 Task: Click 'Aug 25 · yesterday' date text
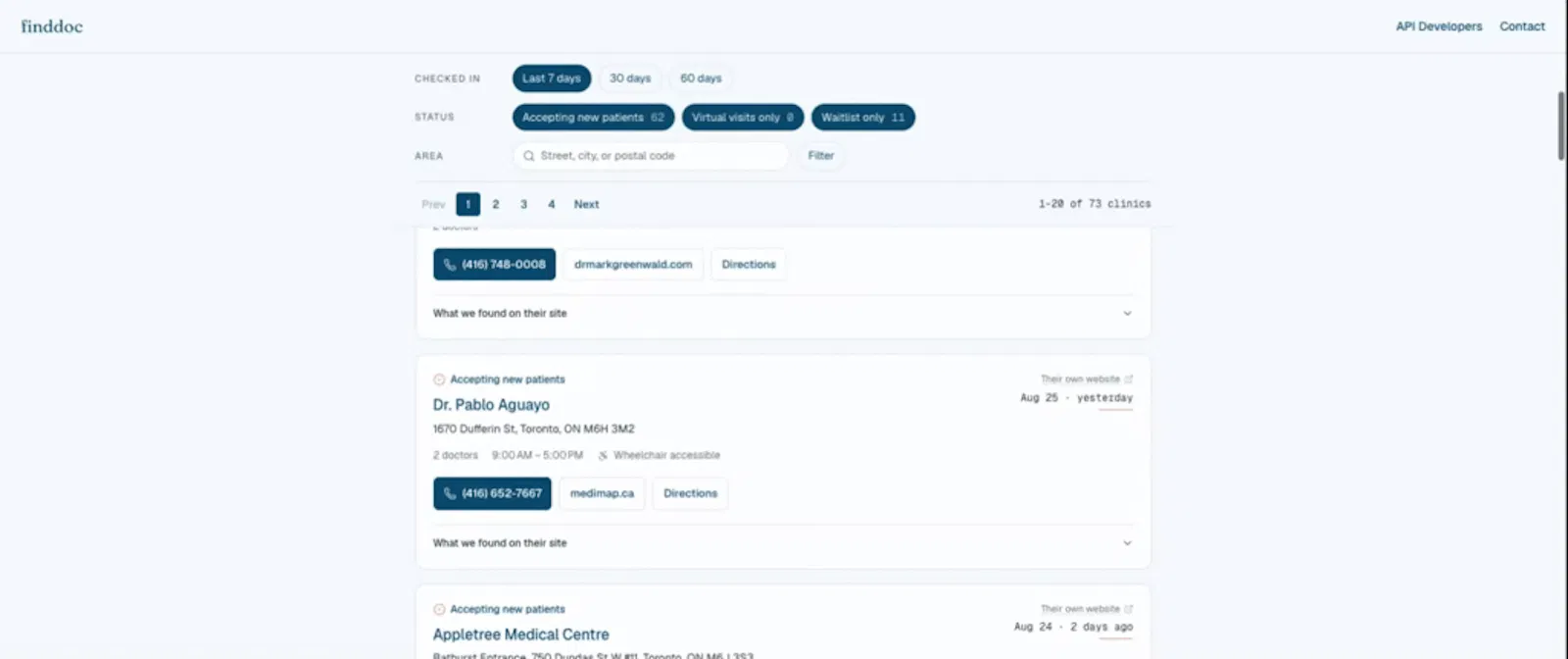tap(1076, 398)
